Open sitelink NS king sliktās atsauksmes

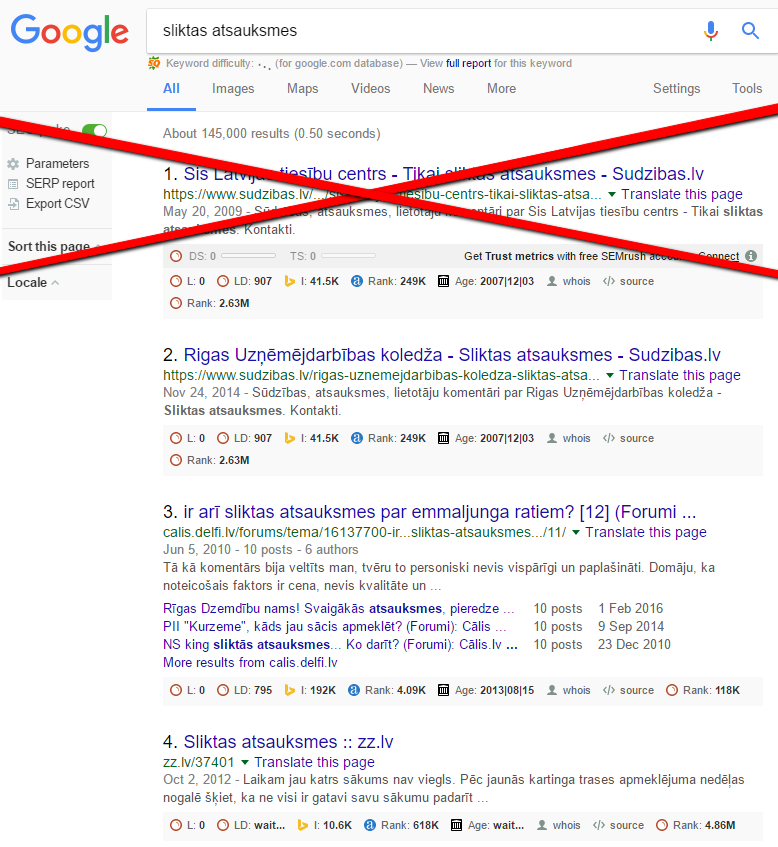340,644
